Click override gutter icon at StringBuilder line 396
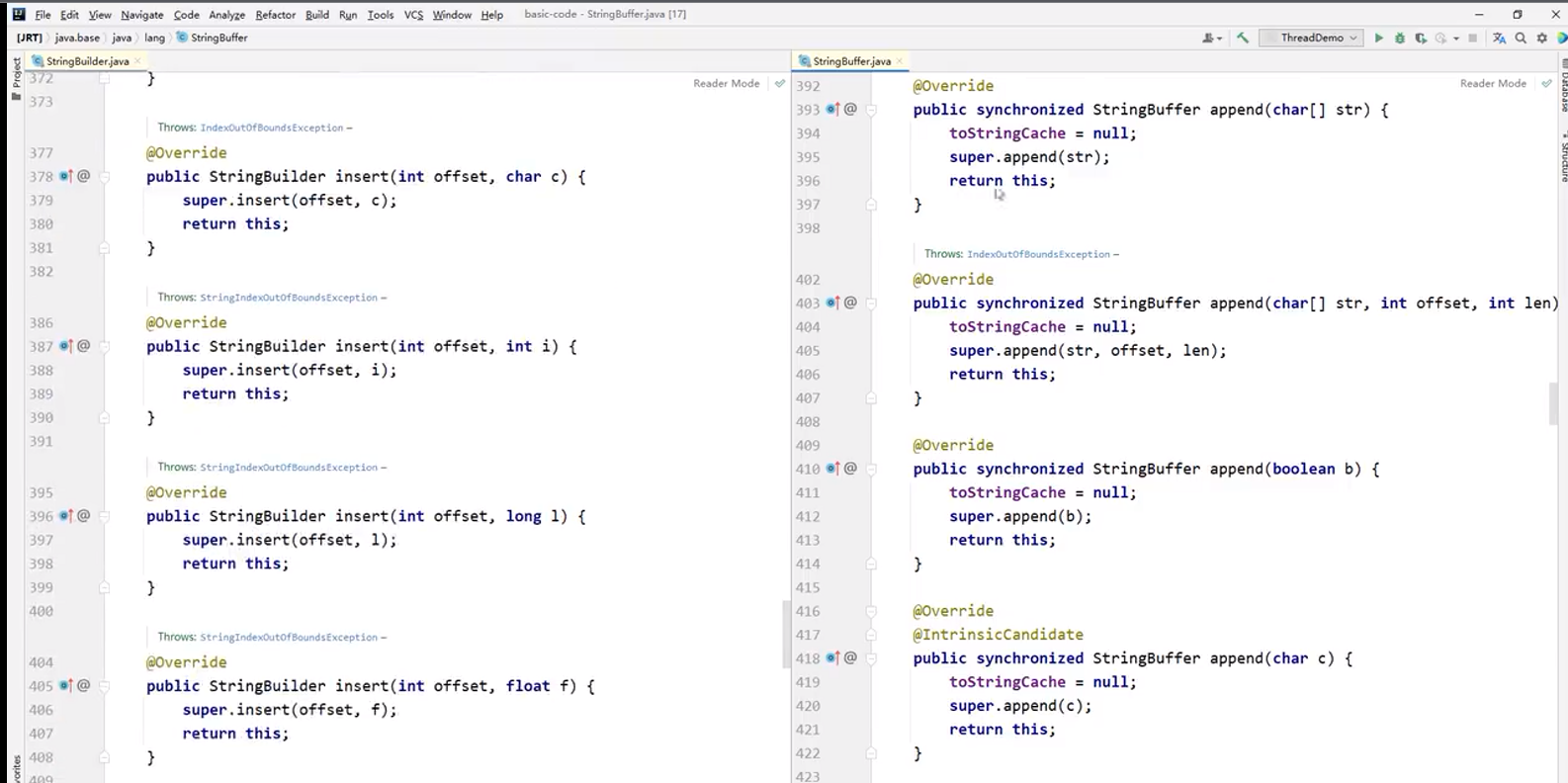The height and width of the screenshot is (783, 1568). 65,516
